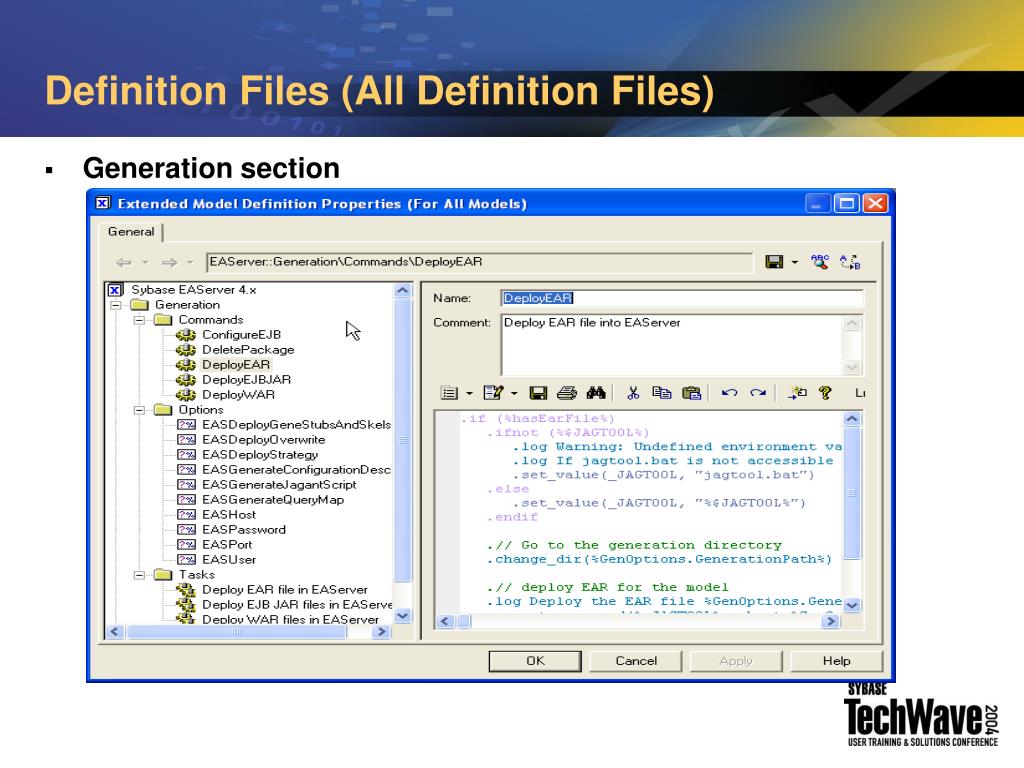Collapse the Options folder
Screen dimensions: 1024x768
[x=139, y=410]
